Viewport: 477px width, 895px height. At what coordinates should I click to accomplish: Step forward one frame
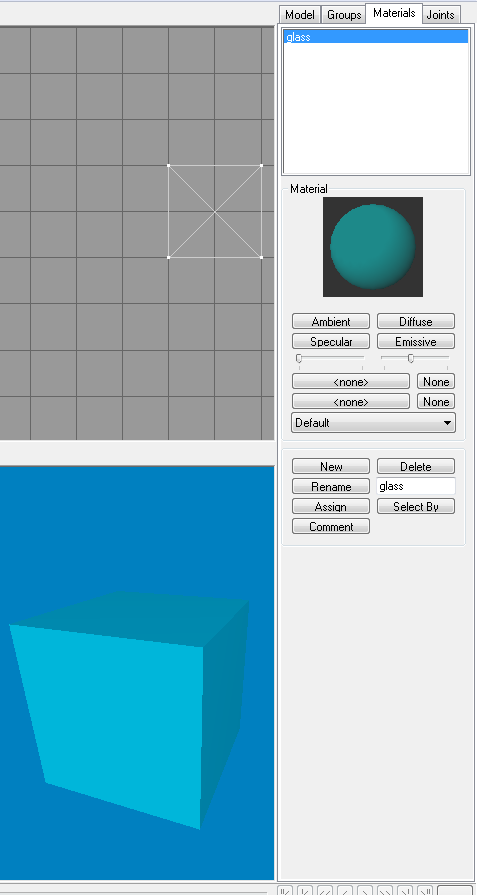coord(365,890)
